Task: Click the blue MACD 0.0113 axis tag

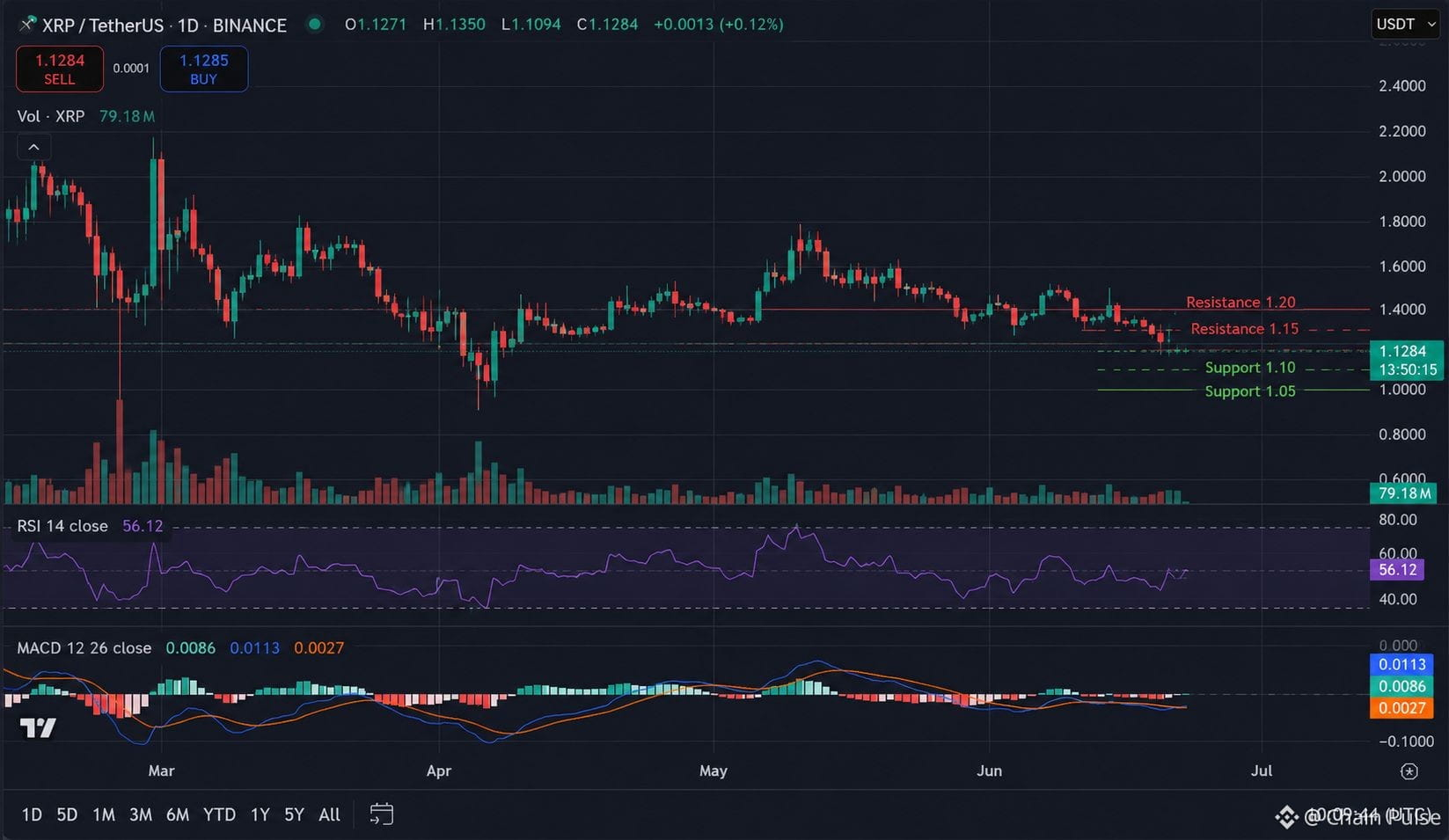Action: coord(1401,664)
